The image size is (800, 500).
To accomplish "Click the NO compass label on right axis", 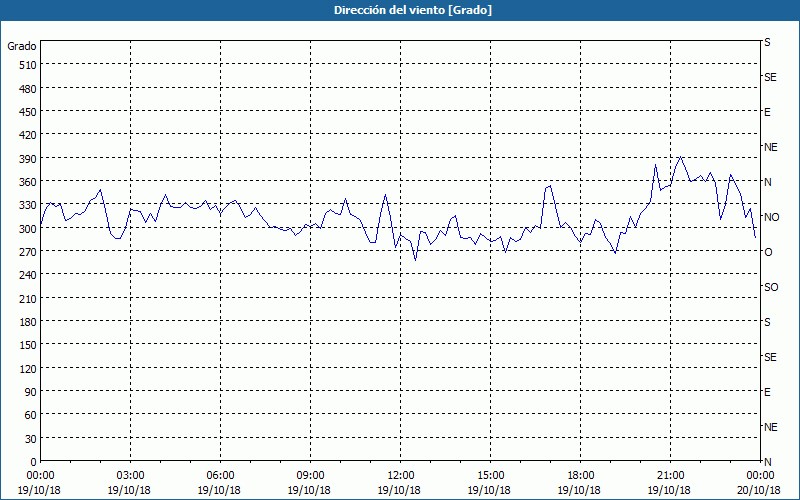I will point(771,217).
